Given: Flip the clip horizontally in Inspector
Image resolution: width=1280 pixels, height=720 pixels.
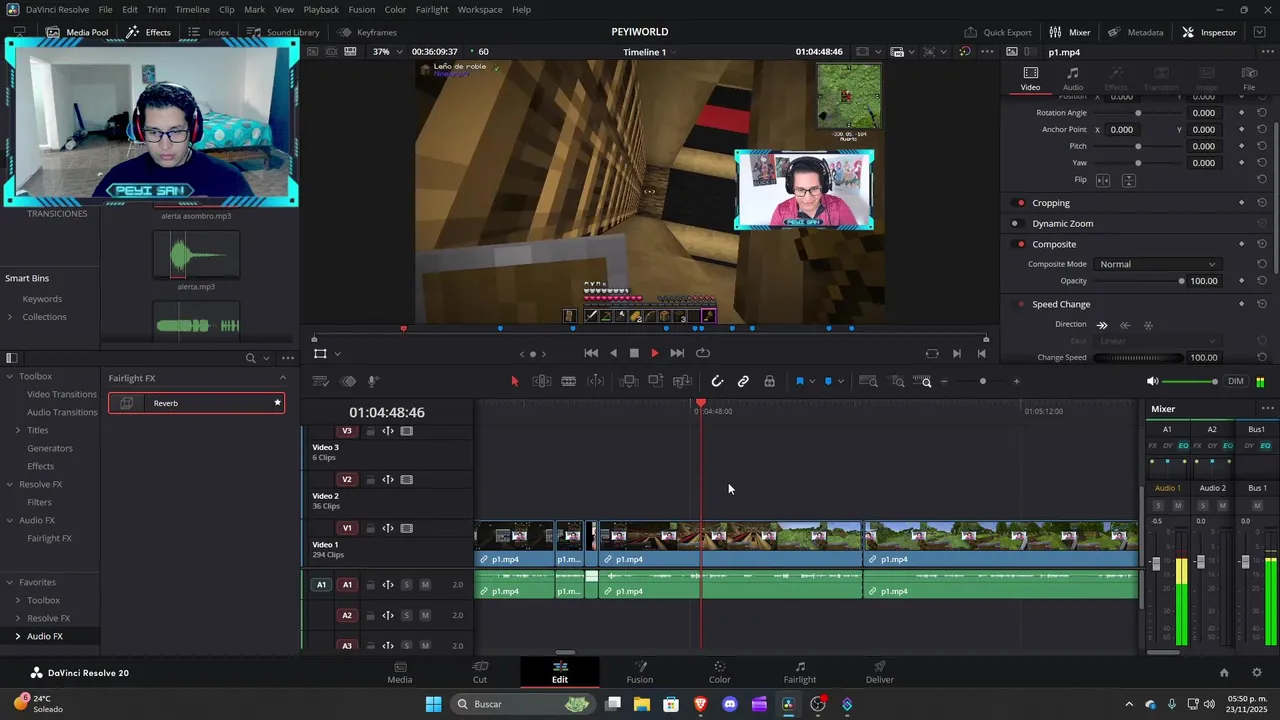Looking at the screenshot, I should pos(1103,180).
